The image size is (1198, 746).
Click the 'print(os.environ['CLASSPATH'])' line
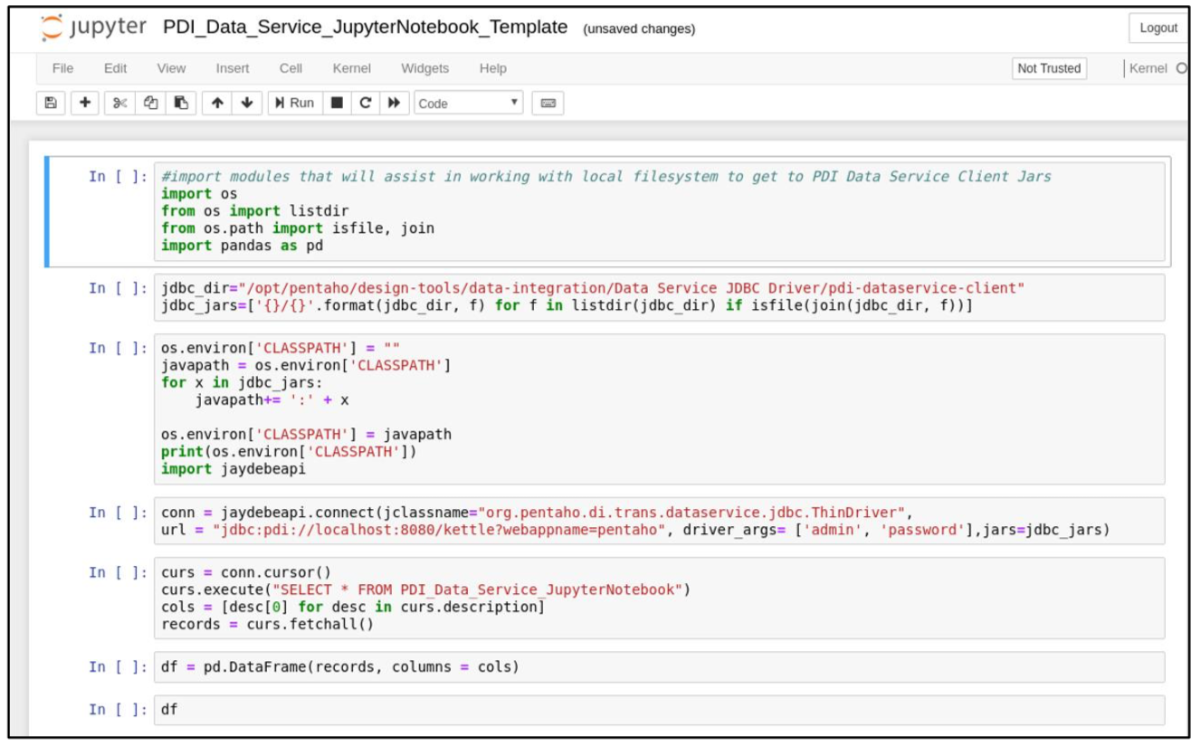click(289, 452)
